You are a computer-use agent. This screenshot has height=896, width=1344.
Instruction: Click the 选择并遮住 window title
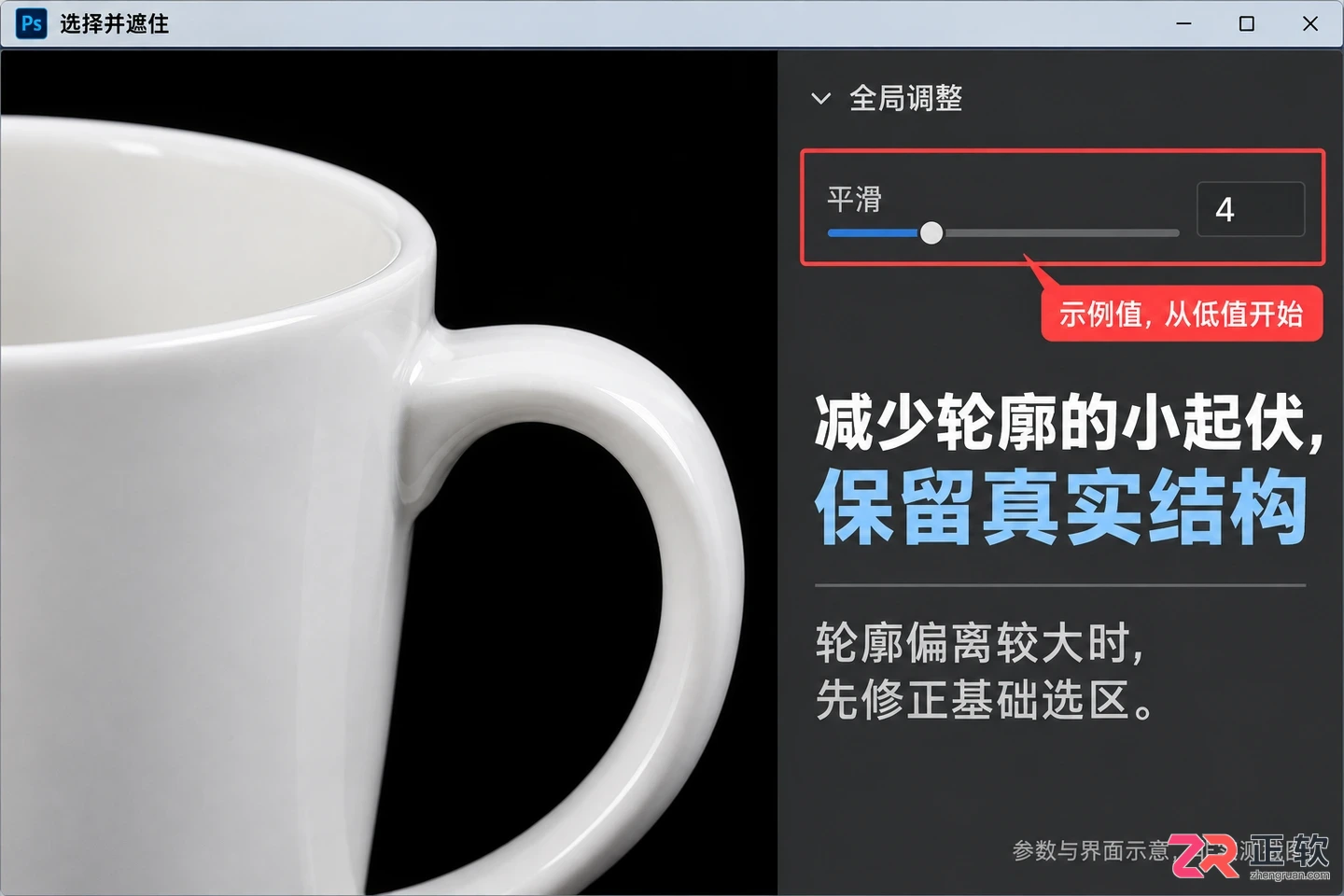click(115, 23)
